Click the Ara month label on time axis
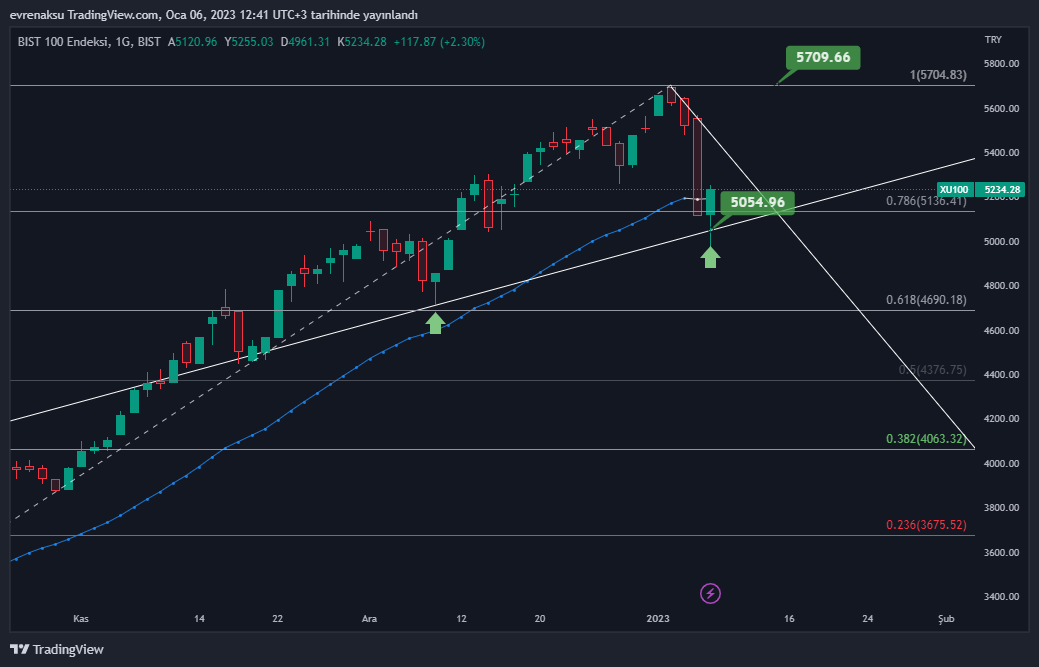 369,619
